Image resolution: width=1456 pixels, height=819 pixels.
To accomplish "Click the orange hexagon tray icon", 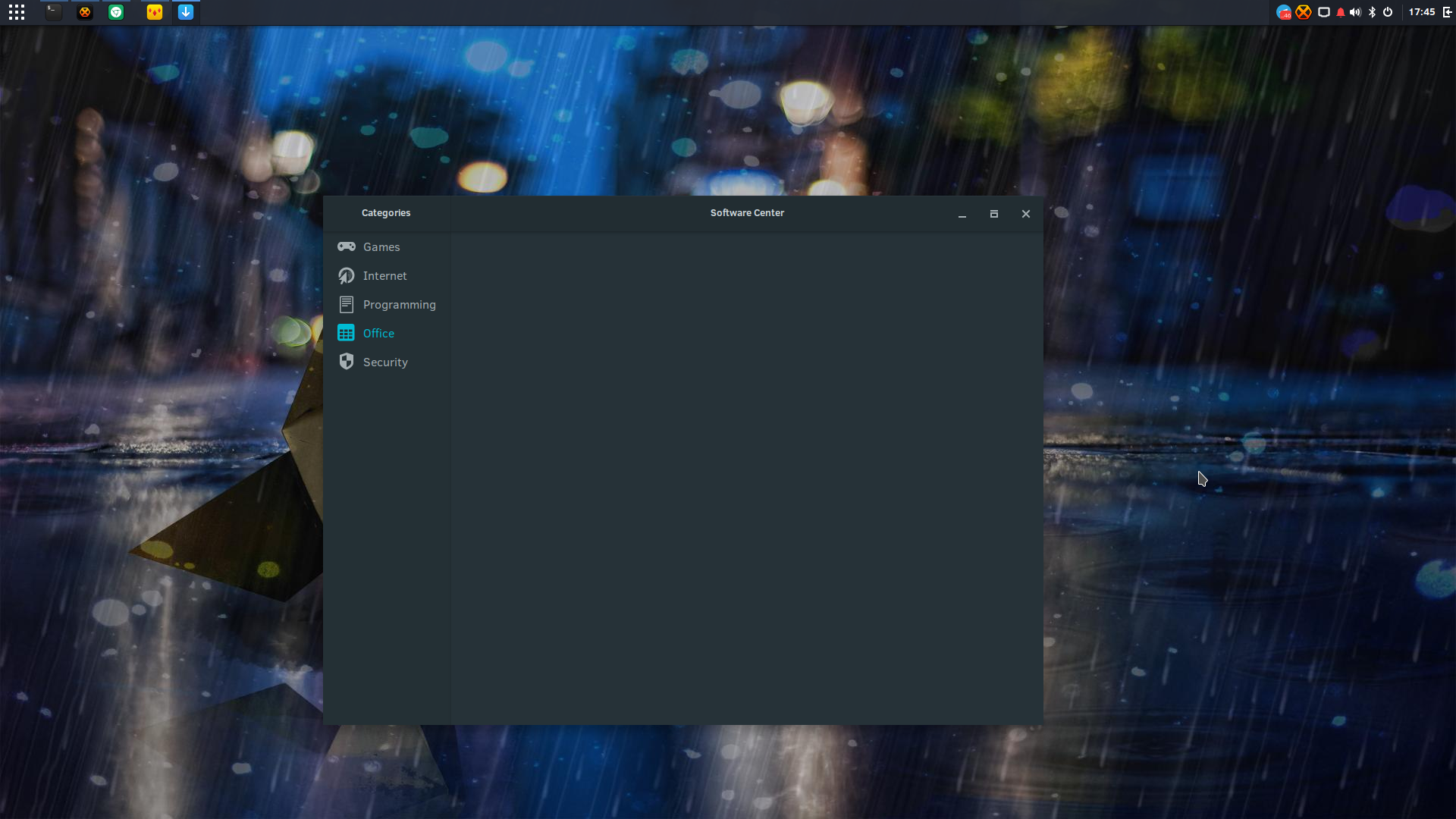I will (1304, 12).
